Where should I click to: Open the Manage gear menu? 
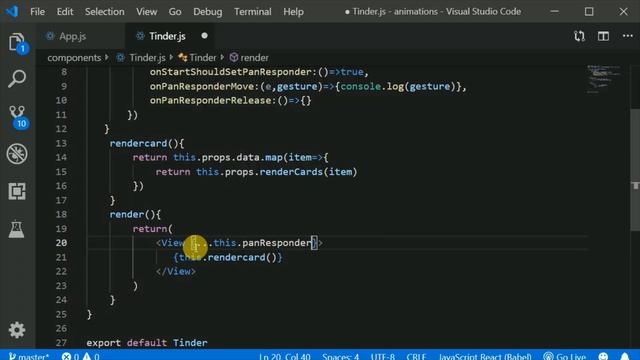tap(17, 330)
